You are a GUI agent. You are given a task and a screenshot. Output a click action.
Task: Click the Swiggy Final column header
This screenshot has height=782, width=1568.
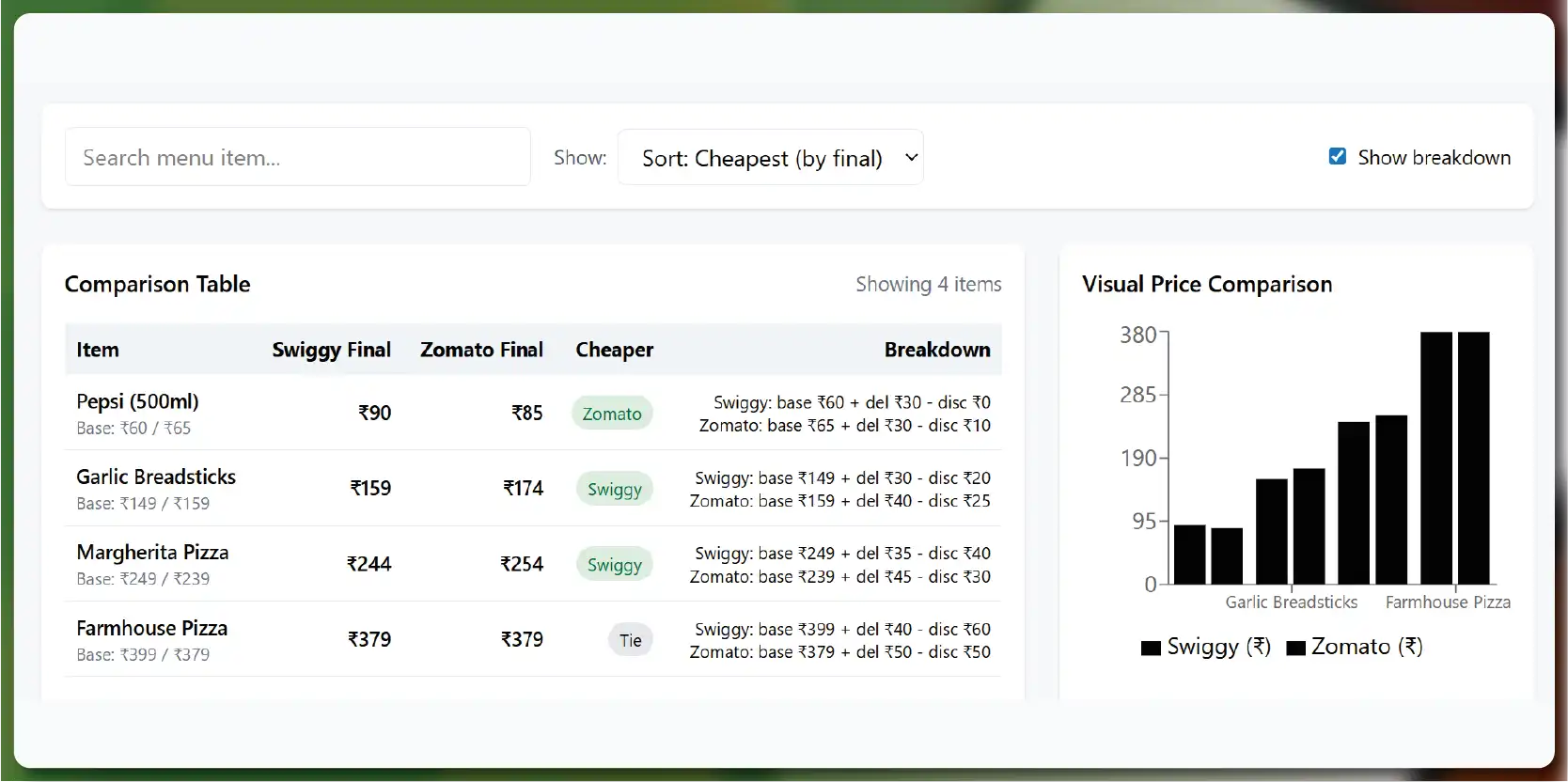coord(331,350)
